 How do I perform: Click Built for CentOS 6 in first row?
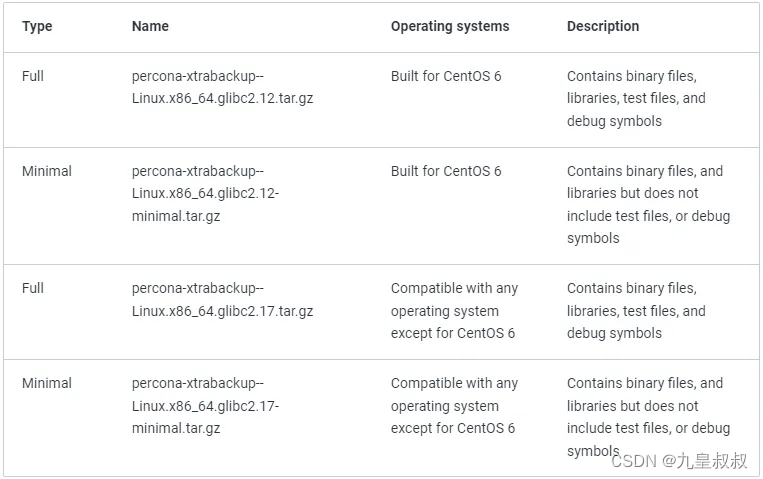coord(445,76)
